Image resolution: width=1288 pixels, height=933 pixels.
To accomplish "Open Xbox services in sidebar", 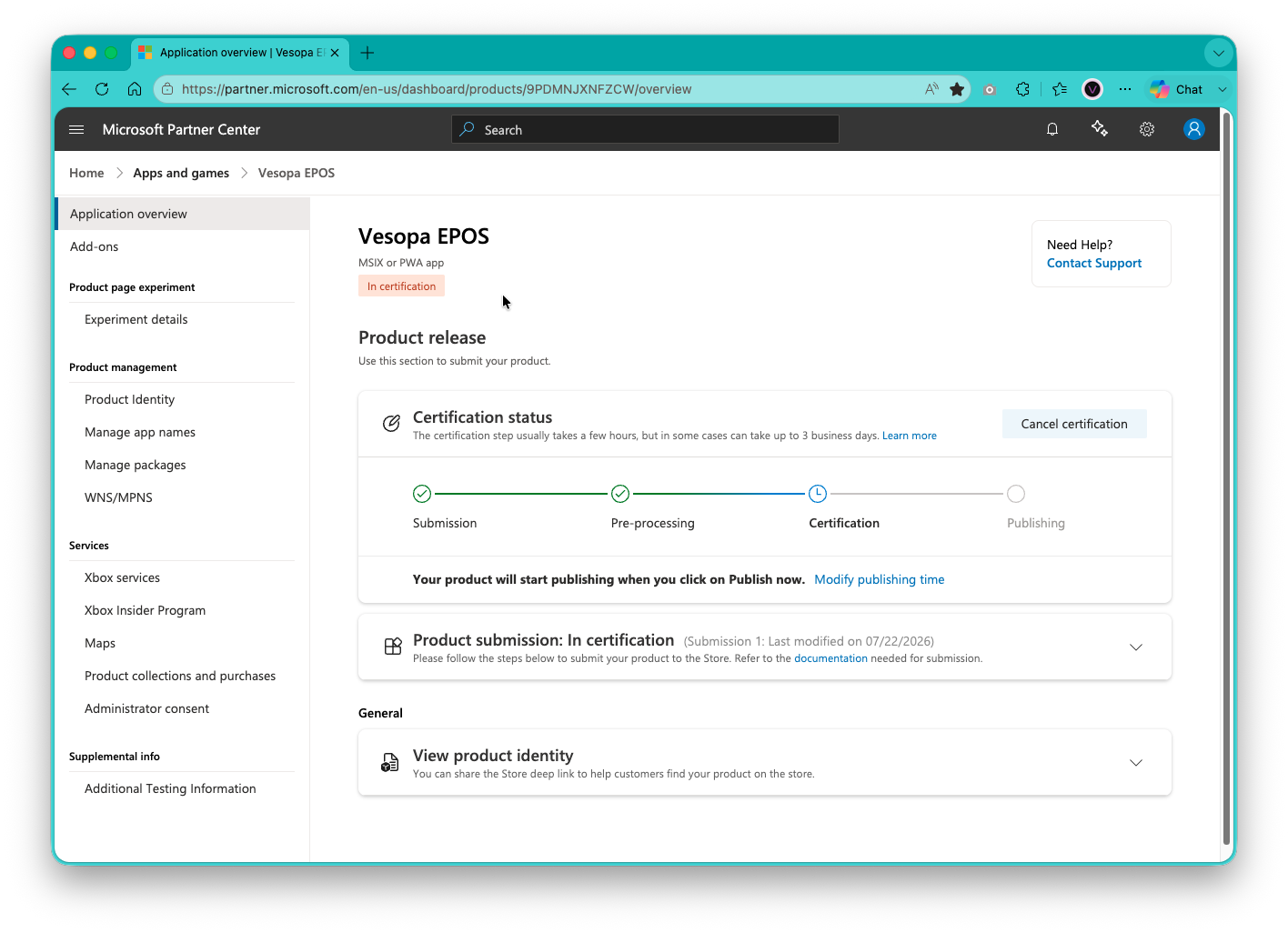I will tap(123, 577).
